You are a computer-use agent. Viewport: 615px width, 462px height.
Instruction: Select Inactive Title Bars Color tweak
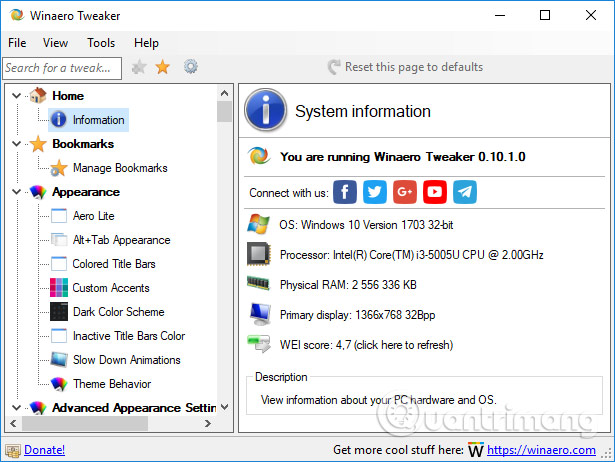tap(129, 336)
